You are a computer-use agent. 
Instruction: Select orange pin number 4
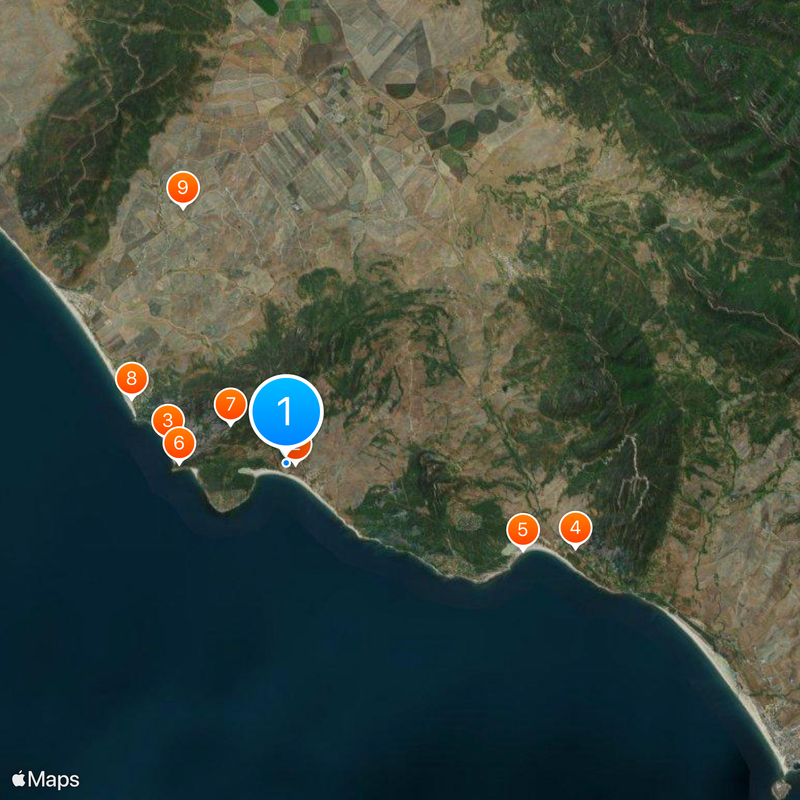pyautogui.click(x=576, y=528)
